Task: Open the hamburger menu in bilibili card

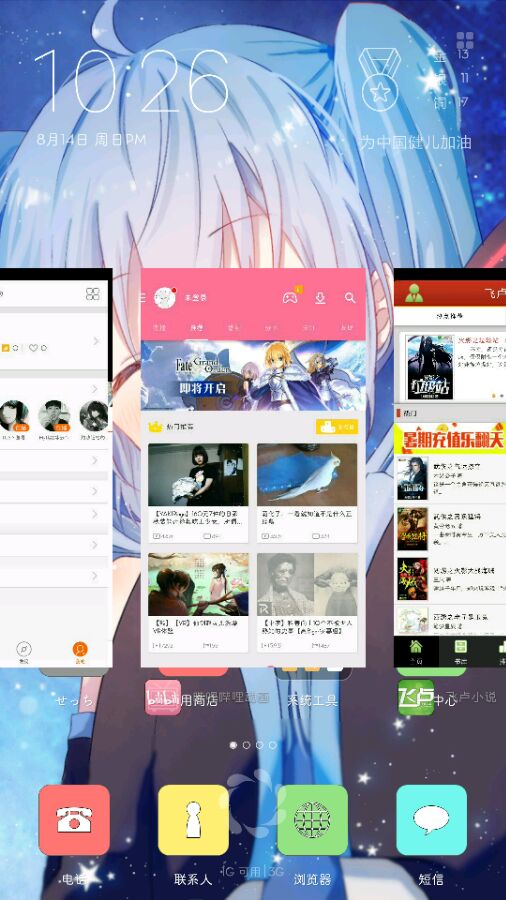Action: pyautogui.click(x=143, y=297)
